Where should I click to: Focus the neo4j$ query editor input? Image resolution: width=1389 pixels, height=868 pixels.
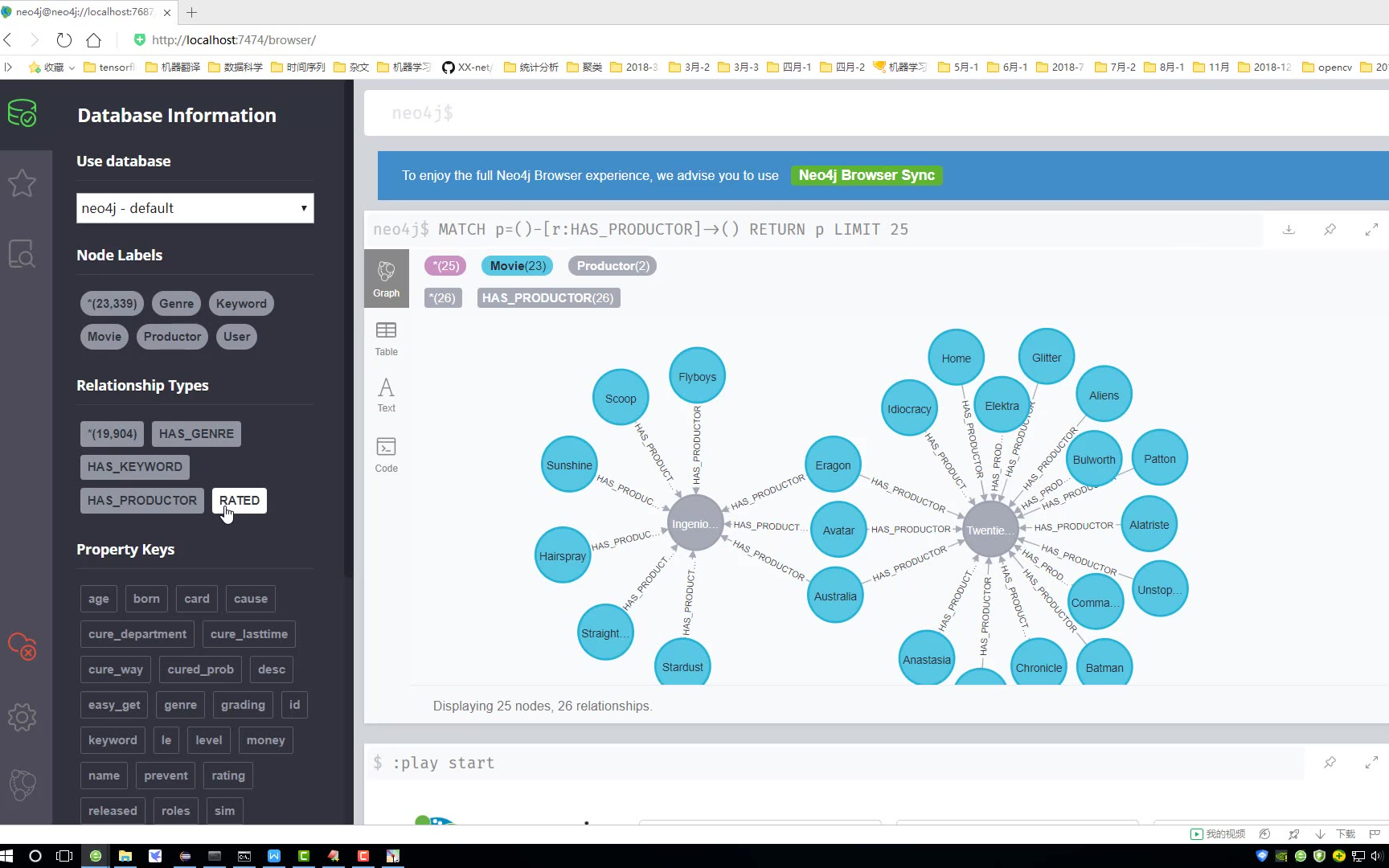pyautogui.click(x=876, y=113)
